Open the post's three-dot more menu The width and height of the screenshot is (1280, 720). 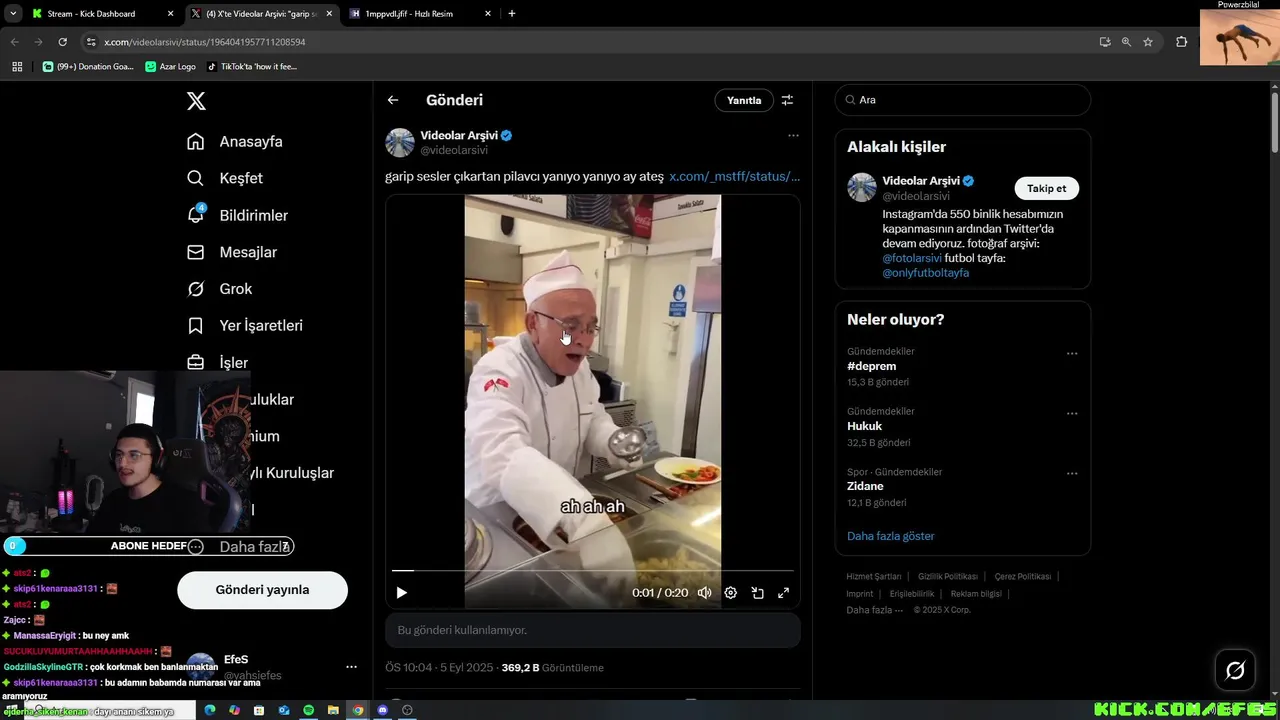click(793, 135)
